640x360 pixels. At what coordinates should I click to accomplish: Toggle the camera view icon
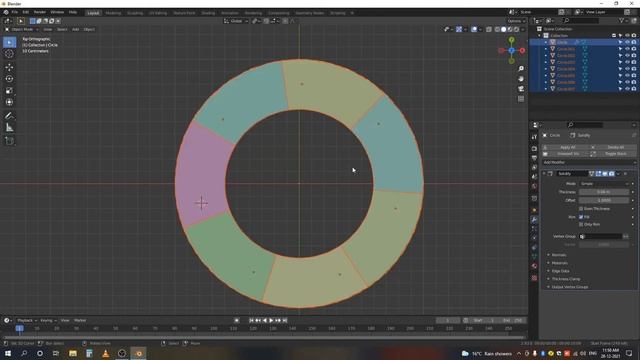[x=521, y=89]
